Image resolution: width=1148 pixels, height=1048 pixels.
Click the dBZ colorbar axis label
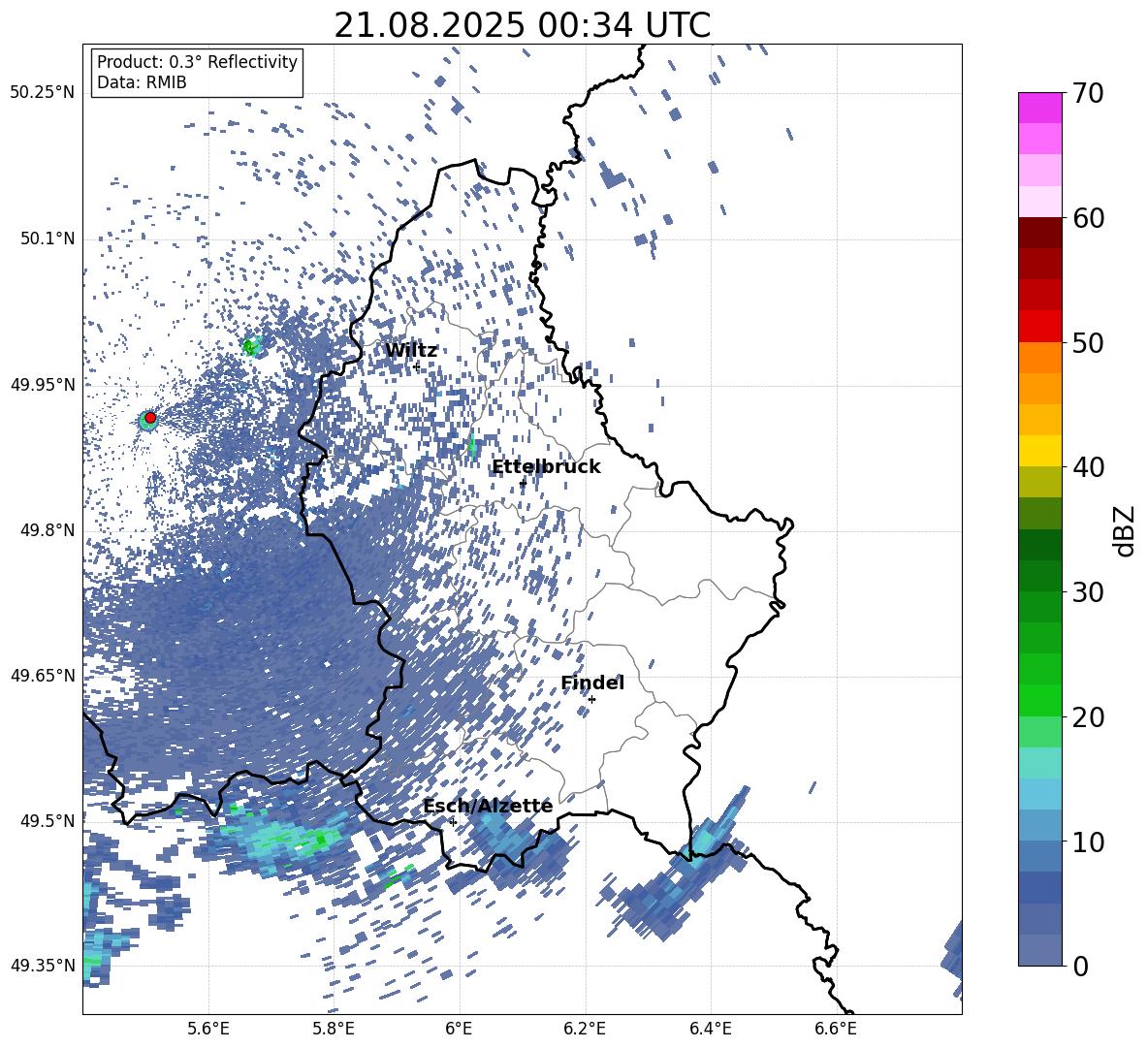pyautogui.click(x=1126, y=530)
